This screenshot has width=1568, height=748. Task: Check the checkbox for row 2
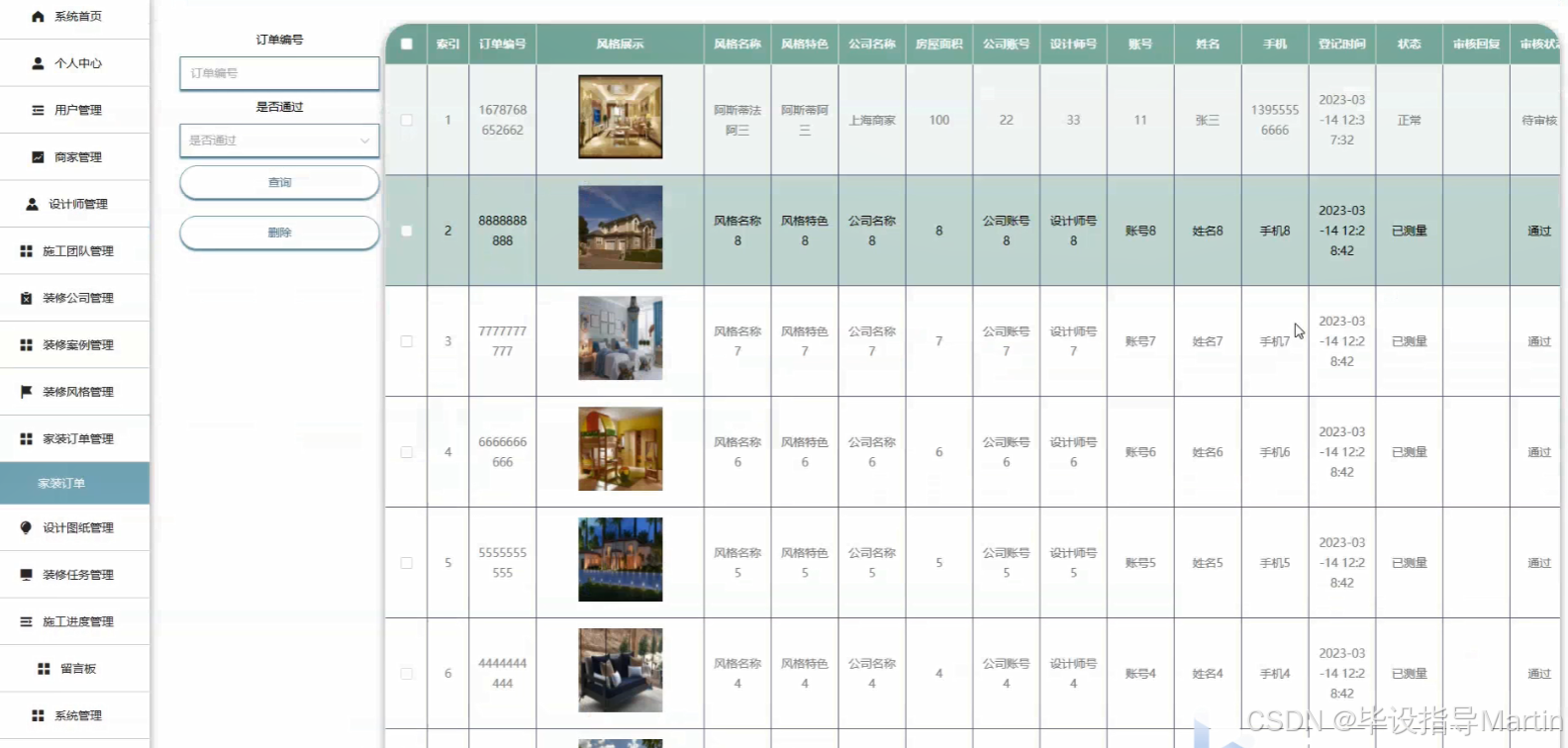(407, 231)
